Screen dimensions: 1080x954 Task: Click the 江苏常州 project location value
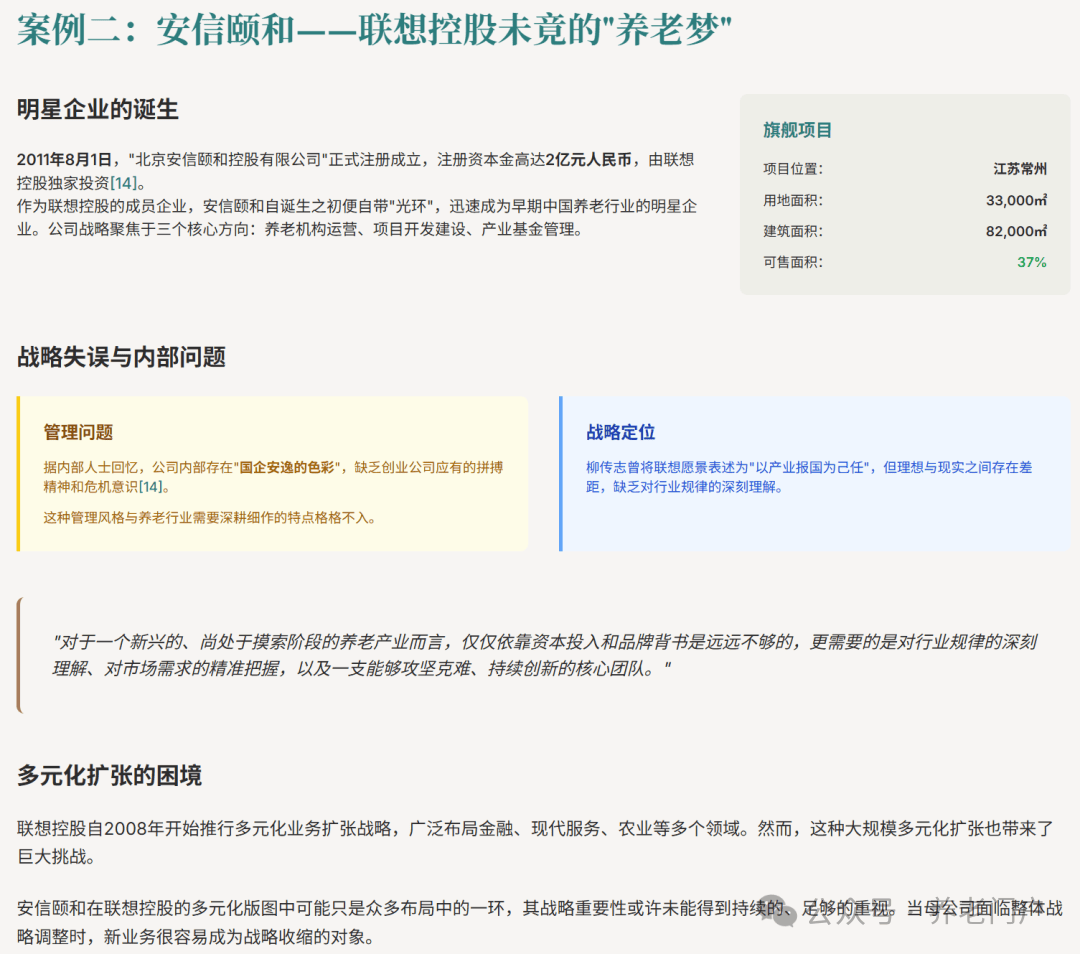click(x=1019, y=169)
